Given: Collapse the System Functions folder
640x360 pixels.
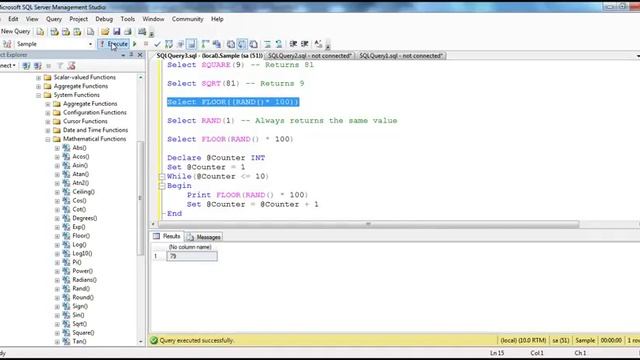Looking at the screenshot, I should (38, 95).
